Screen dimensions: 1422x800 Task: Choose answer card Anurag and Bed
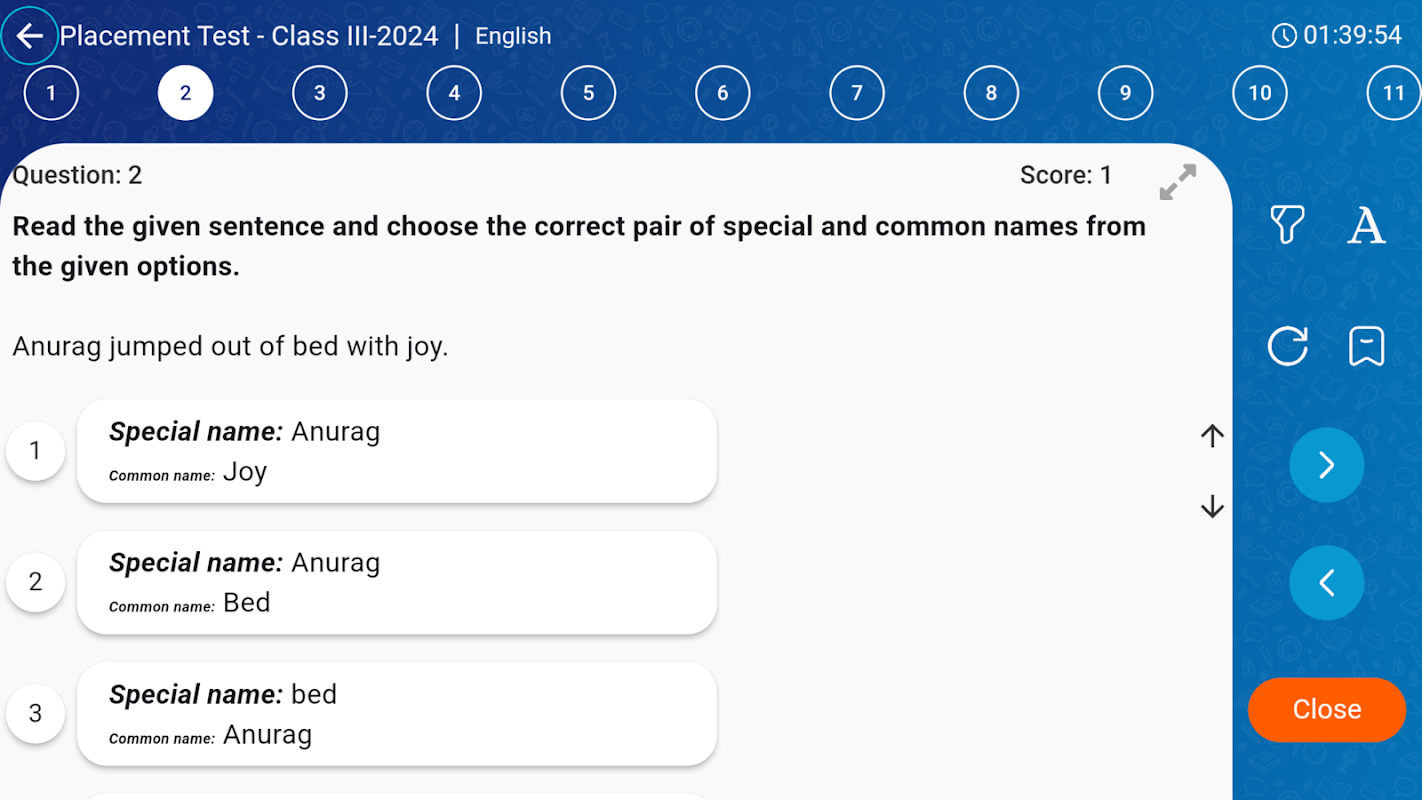point(396,582)
